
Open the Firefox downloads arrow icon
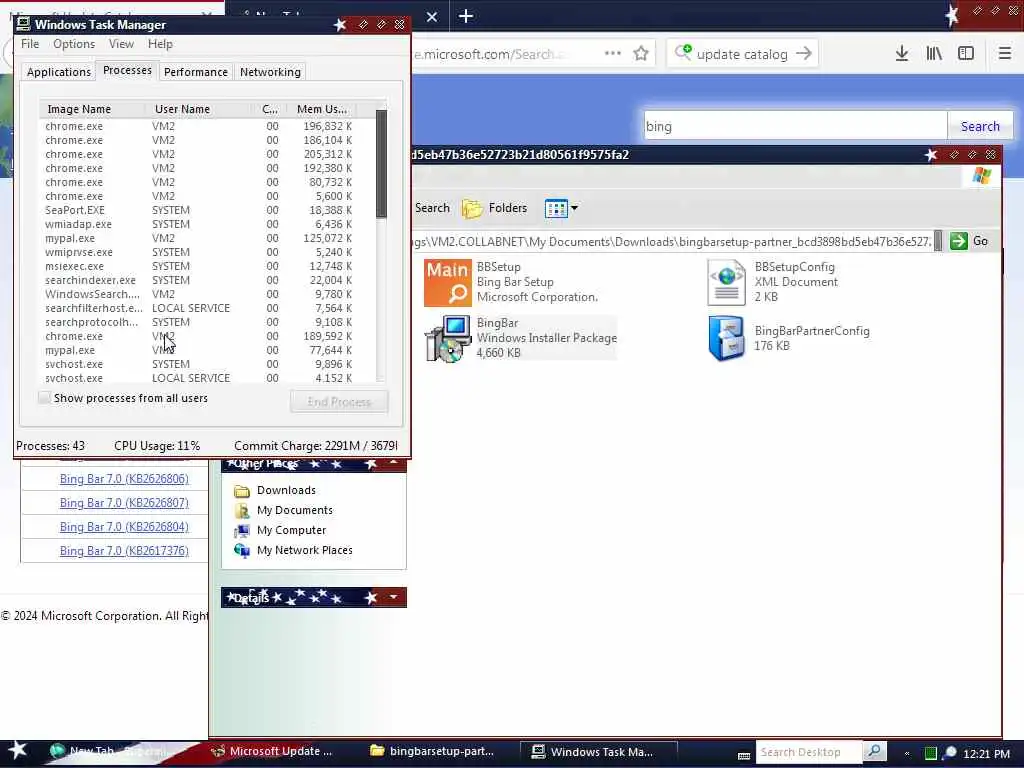point(902,54)
